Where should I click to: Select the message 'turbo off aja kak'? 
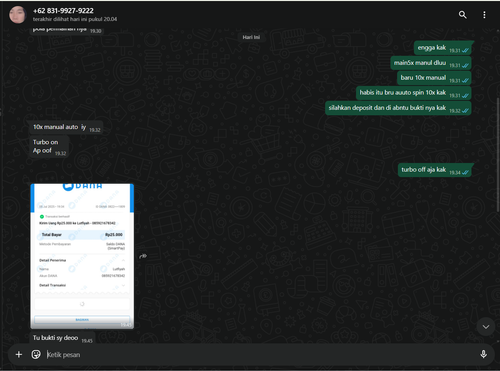(435, 170)
